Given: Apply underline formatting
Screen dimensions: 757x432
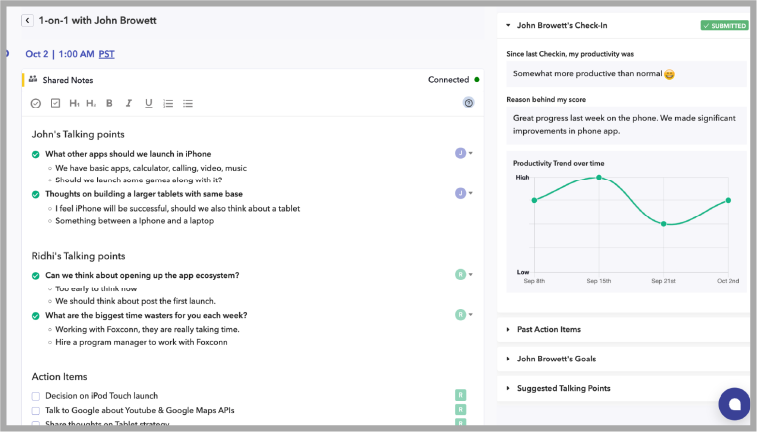Looking at the screenshot, I should 148,103.
